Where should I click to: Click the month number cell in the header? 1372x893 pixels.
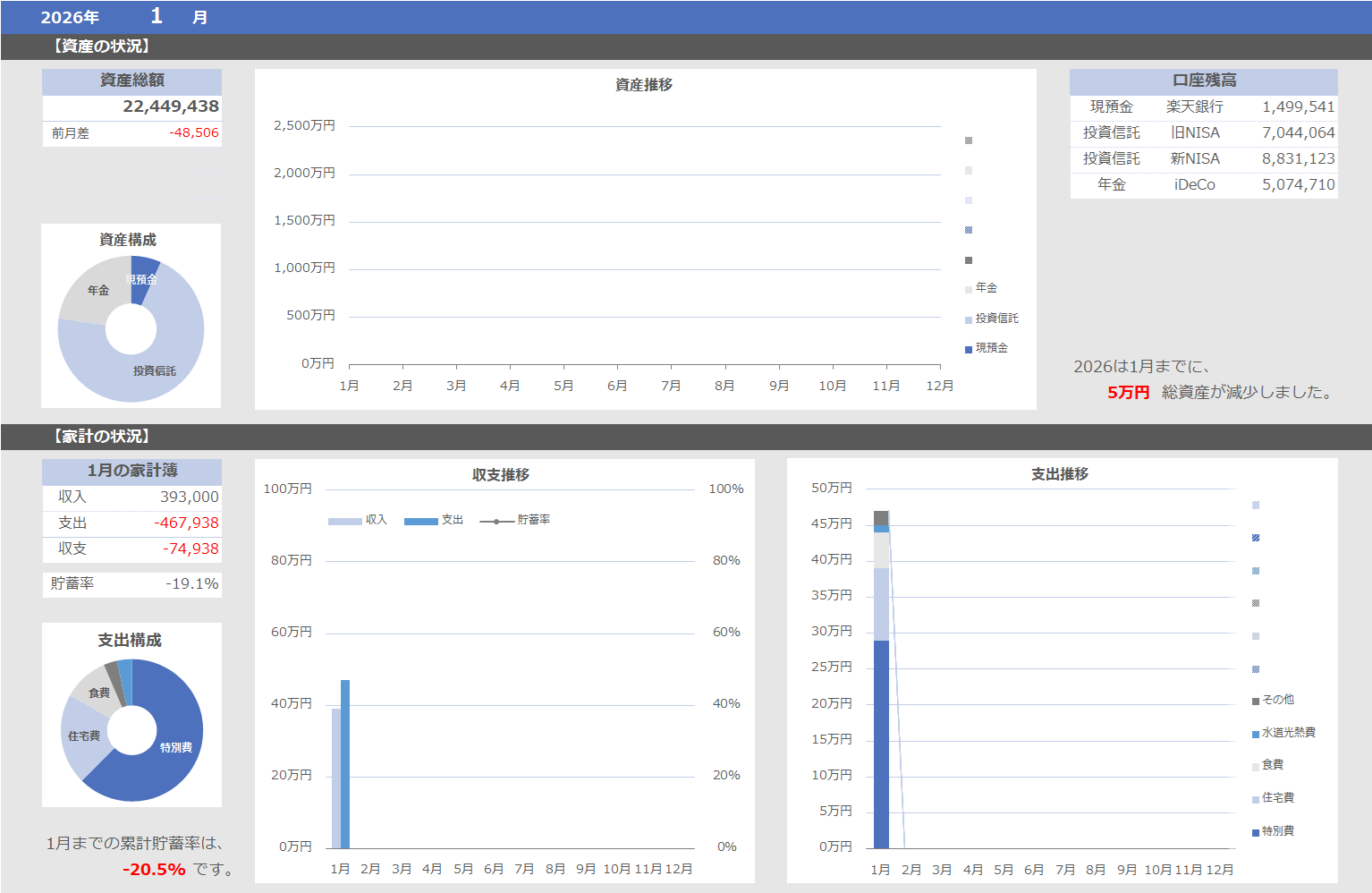[157, 16]
